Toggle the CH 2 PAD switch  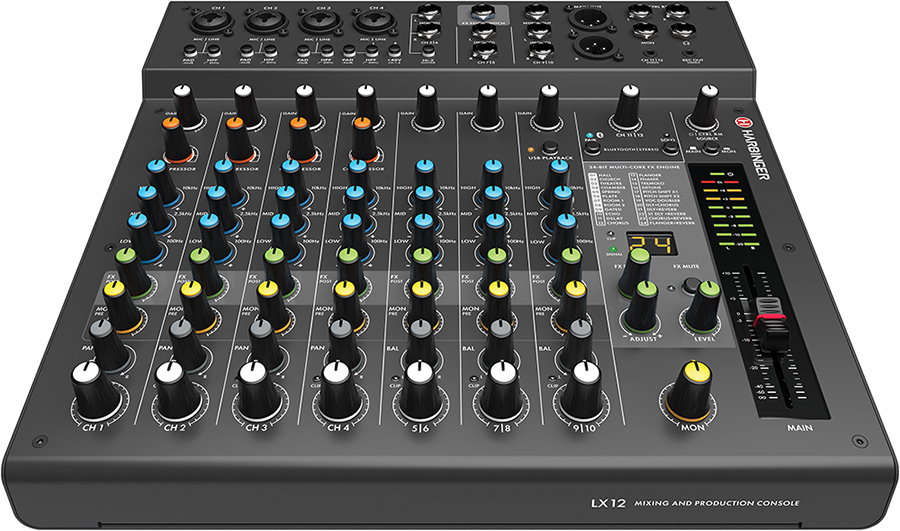tap(246, 51)
